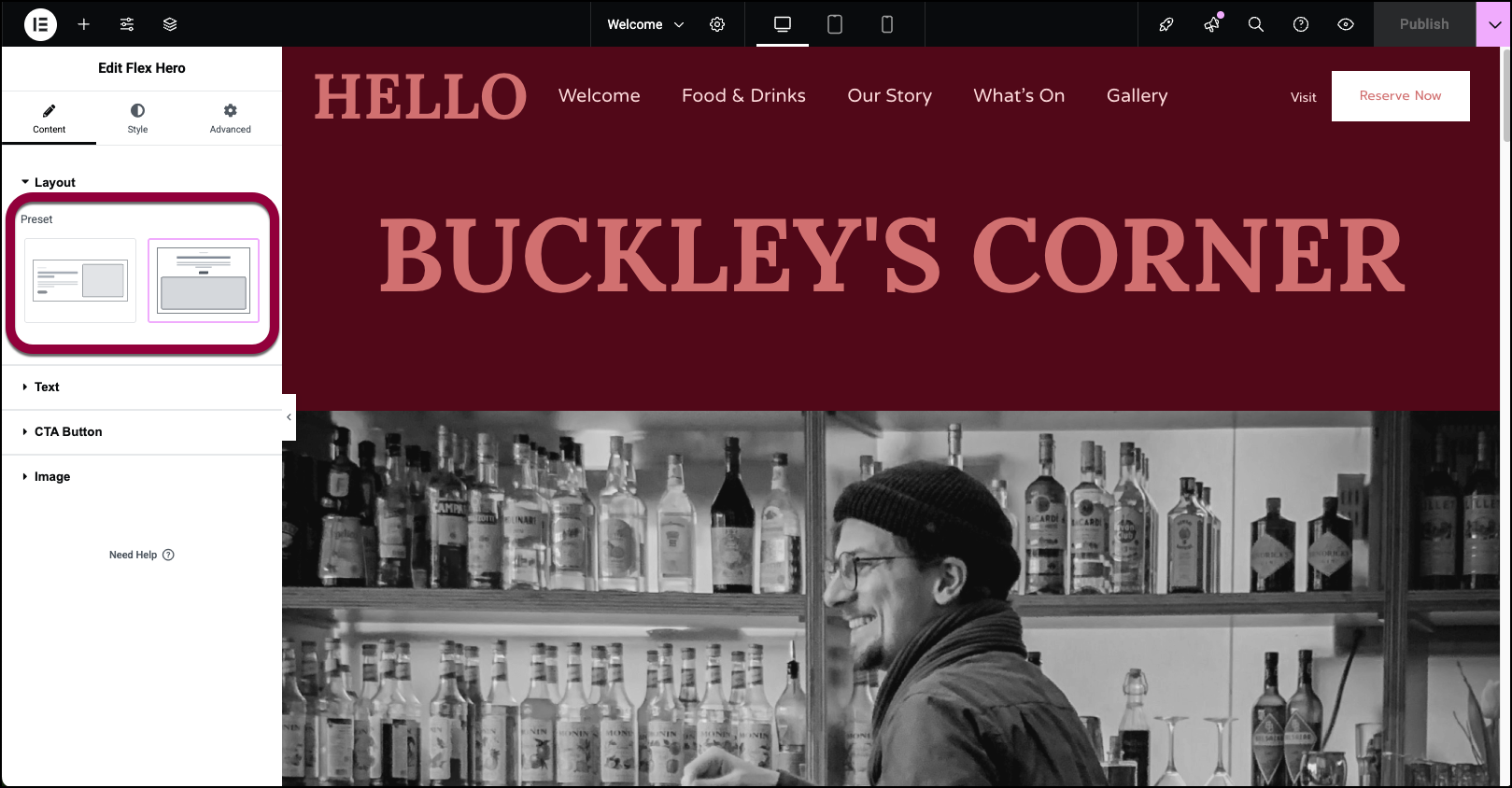The height and width of the screenshot is (788, 1512).
Task: Open the Add Element plus button
Action: click(83, 24)
